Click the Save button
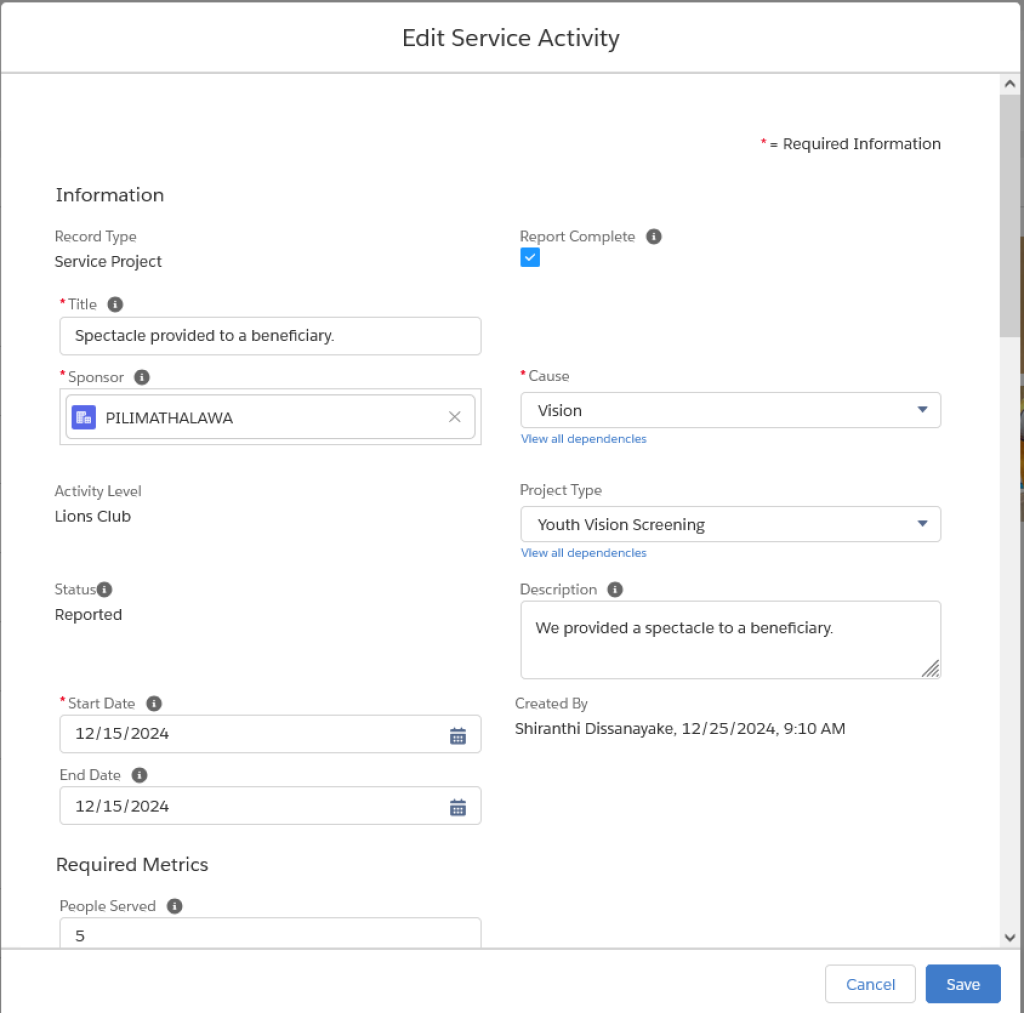Image resolution: width=1024 pixels, height=1013 pixels. (963, 984)
